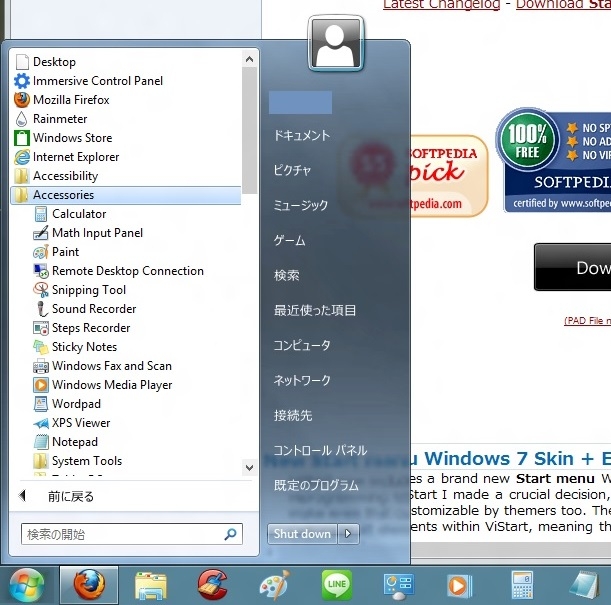Screen dimensions: 611x605
Task: Open 接続先 in the right pane
Action: coord(293,415)
